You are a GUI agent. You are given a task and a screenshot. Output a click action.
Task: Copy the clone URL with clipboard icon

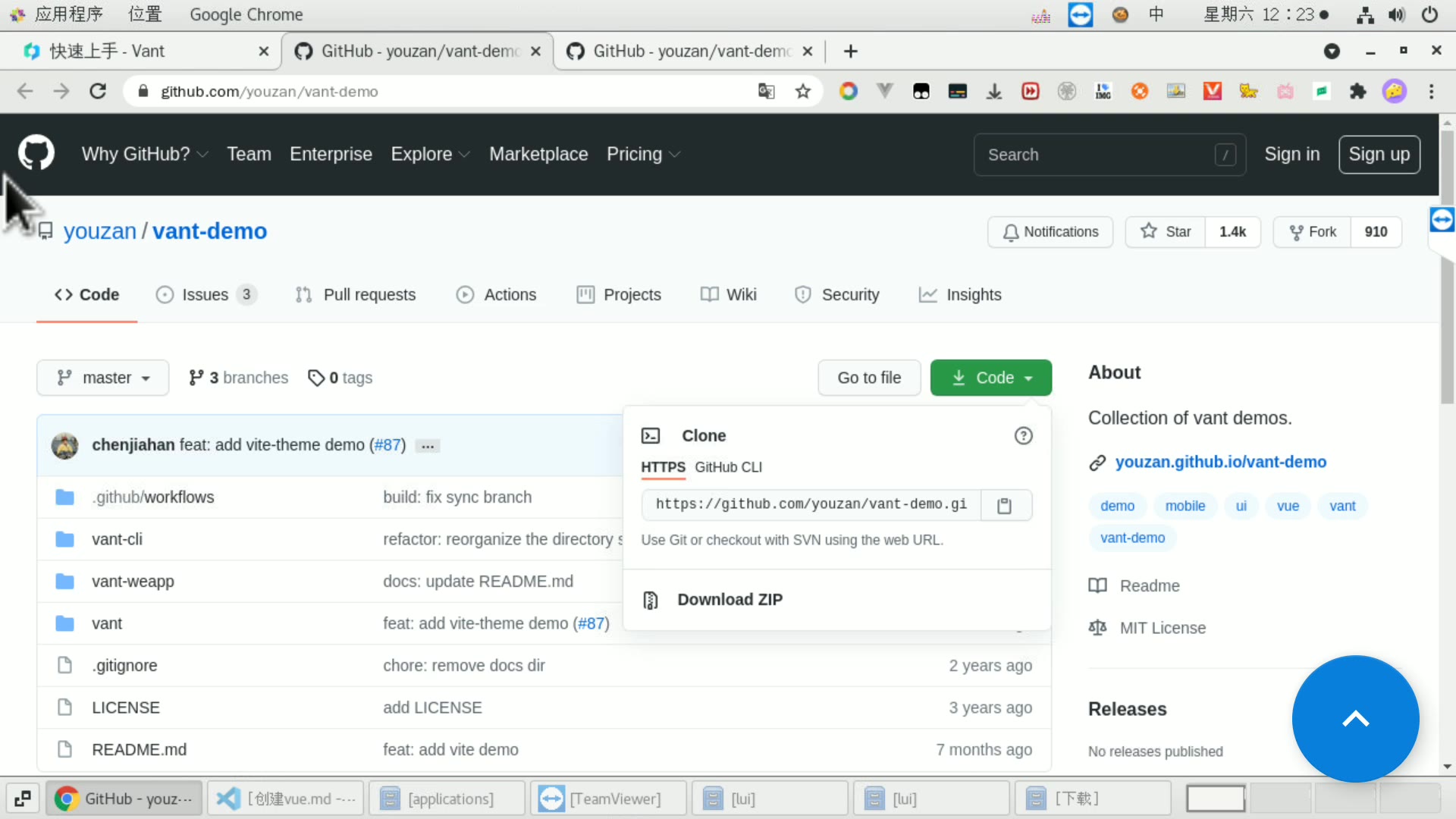pyautogui.click(x=1006, y=505)
